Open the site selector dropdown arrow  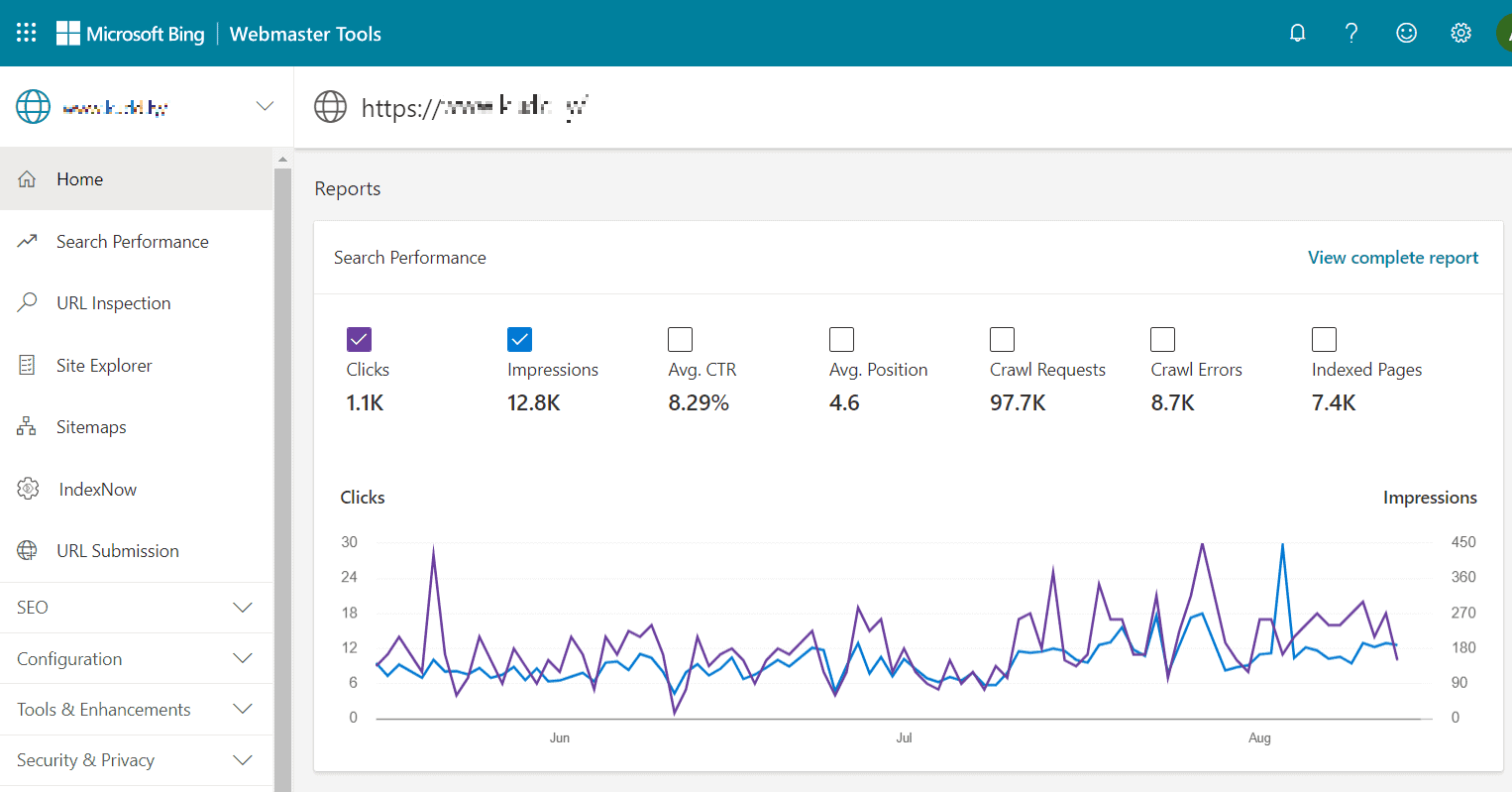(x=265, y=106)
